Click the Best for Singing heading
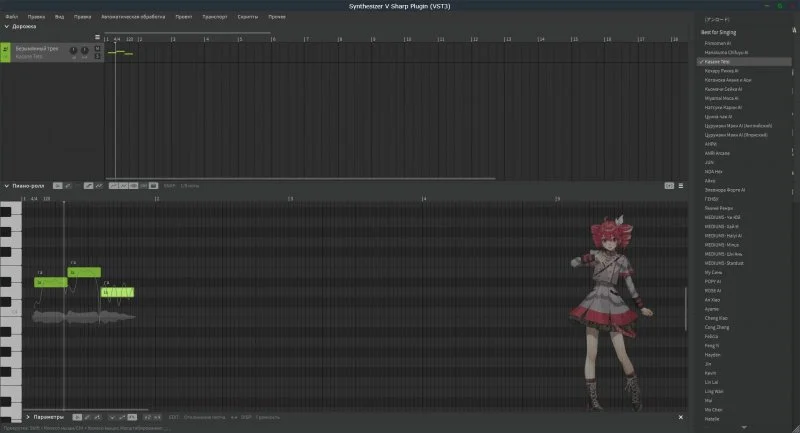 click(x=718, y=32)
